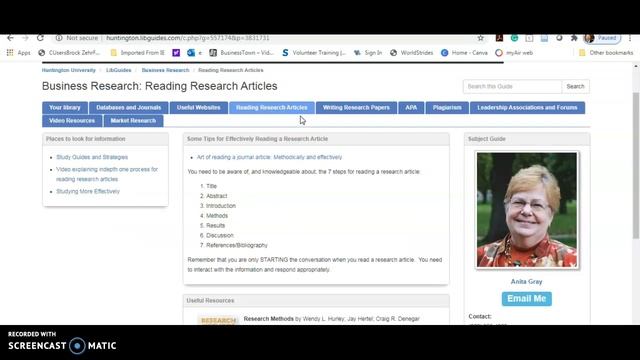Open Art of reading a journal article link
This screenshot has width=640, height=360.
(269, 157)
